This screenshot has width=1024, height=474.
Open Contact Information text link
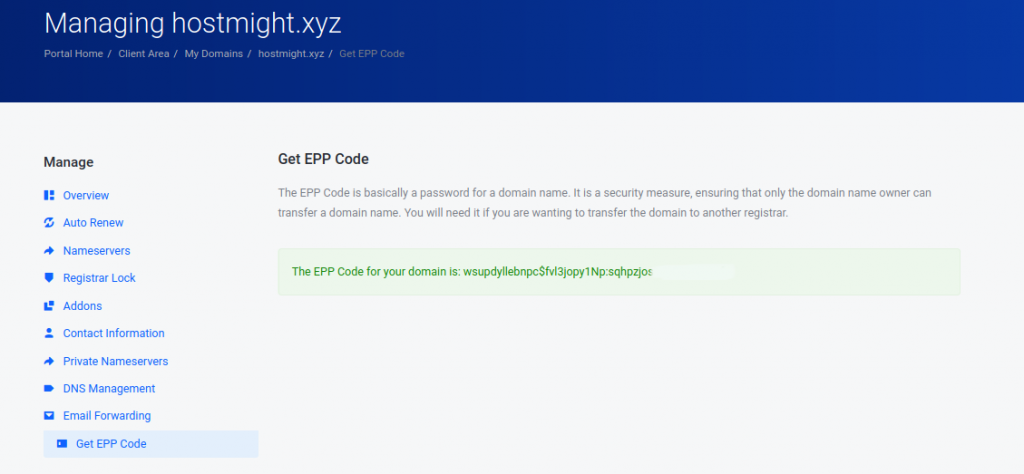(x=114, y=333)
